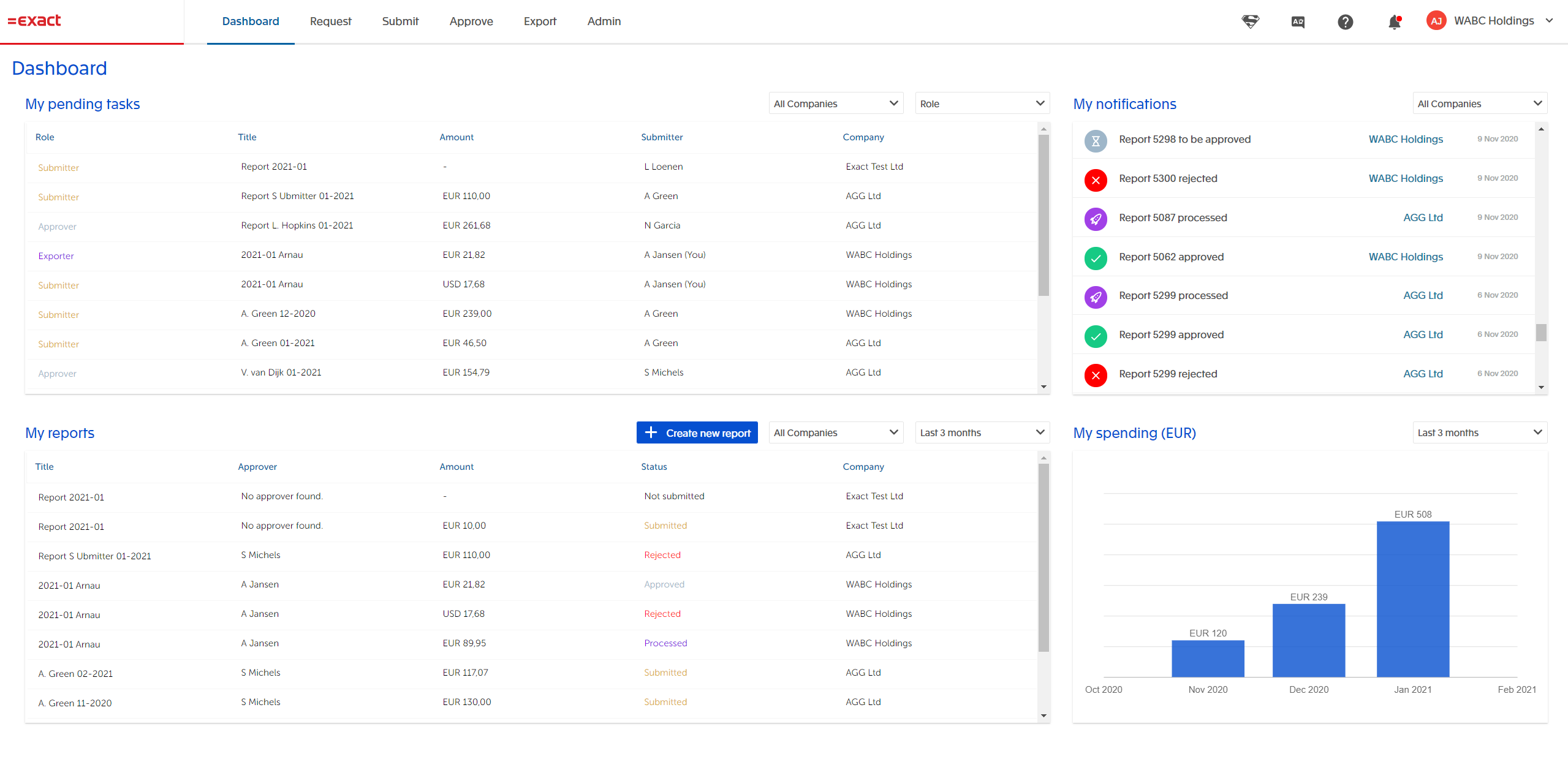Open My reports row A. Green 02-2021

[x=532, y=673]
